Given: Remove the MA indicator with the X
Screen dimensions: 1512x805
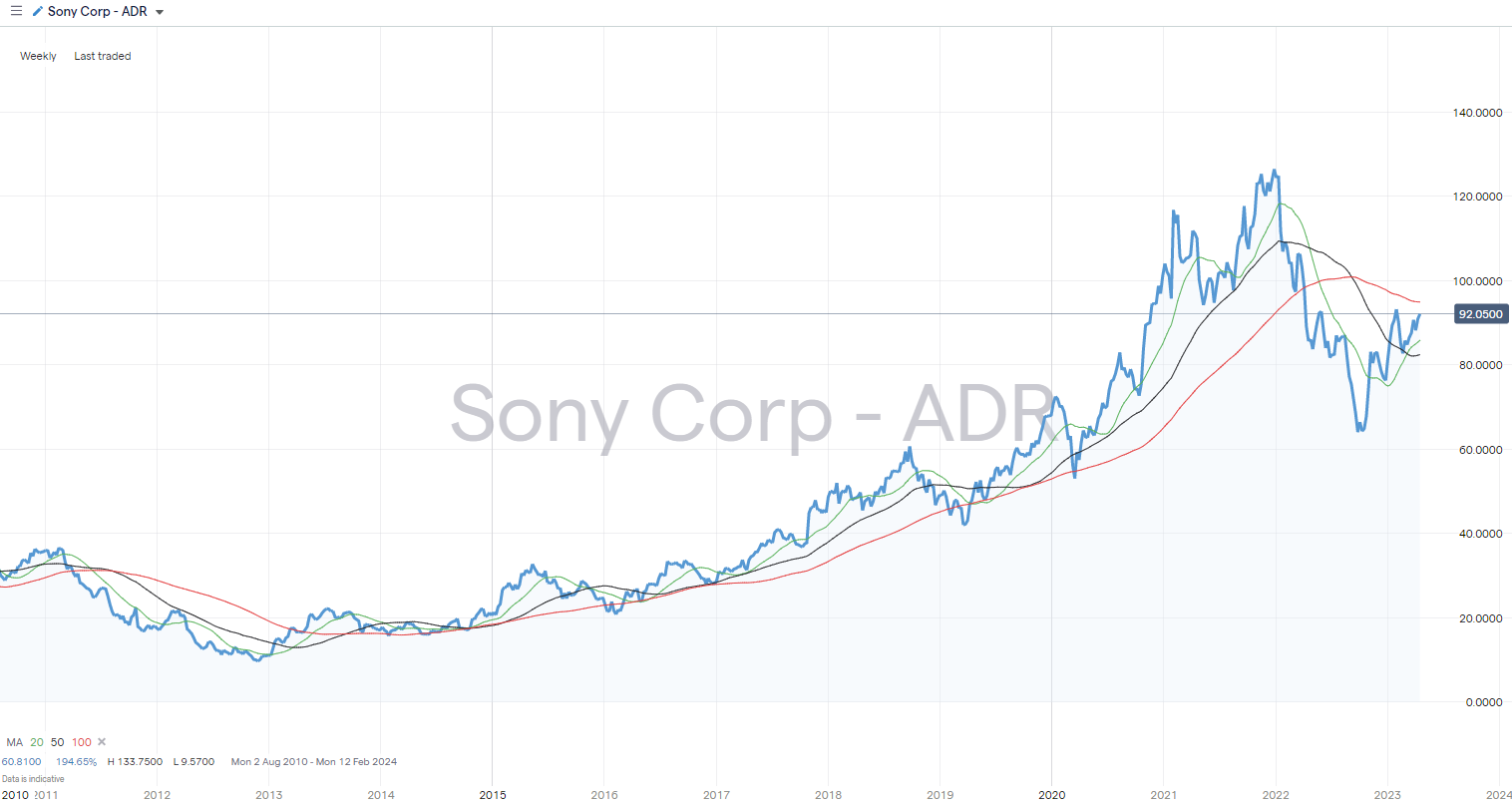Looking at the screenshot, I should click(x=102, y=742).
